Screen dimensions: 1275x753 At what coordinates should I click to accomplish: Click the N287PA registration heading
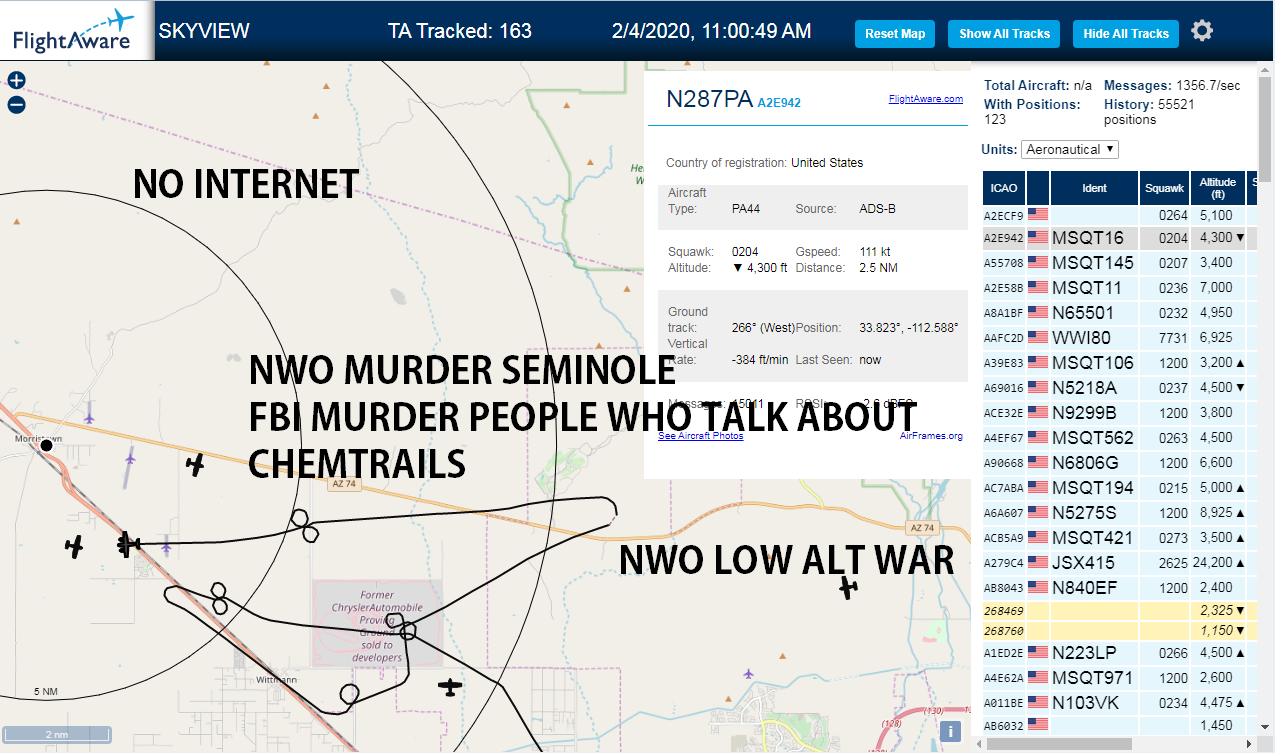(x=709, y=99)
